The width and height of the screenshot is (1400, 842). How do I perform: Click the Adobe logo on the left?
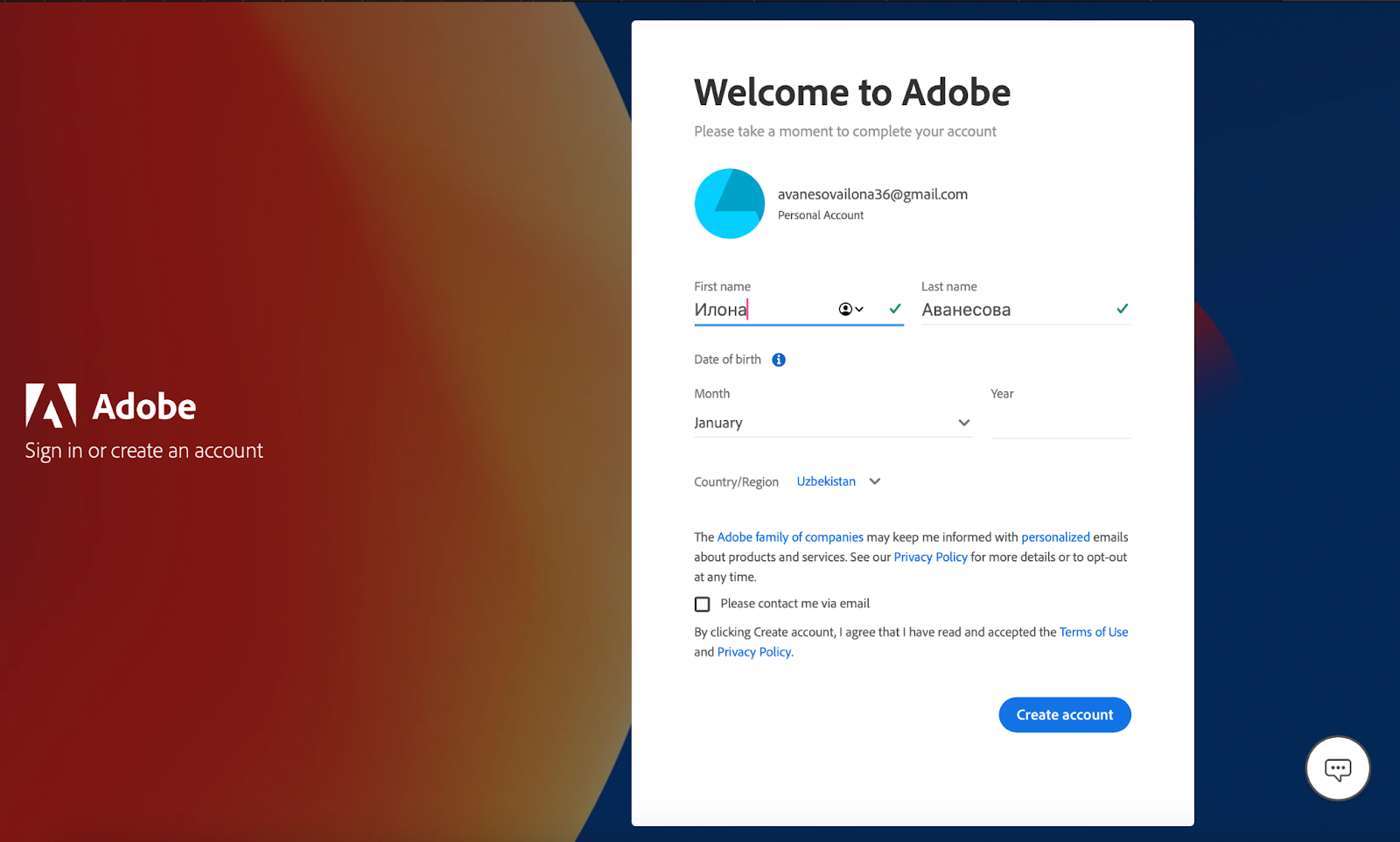[111, 406]
